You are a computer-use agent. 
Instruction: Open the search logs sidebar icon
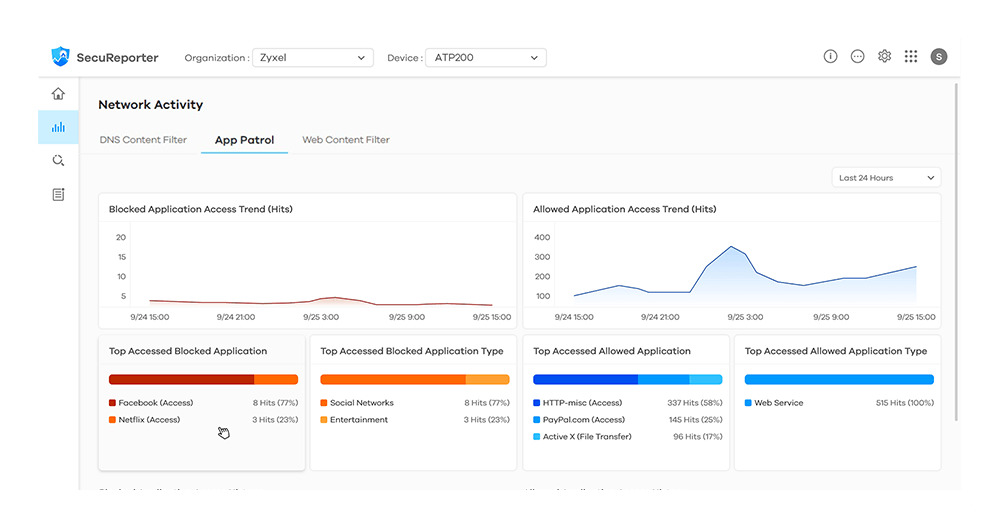pyautogui.click(x=58, y=161)
